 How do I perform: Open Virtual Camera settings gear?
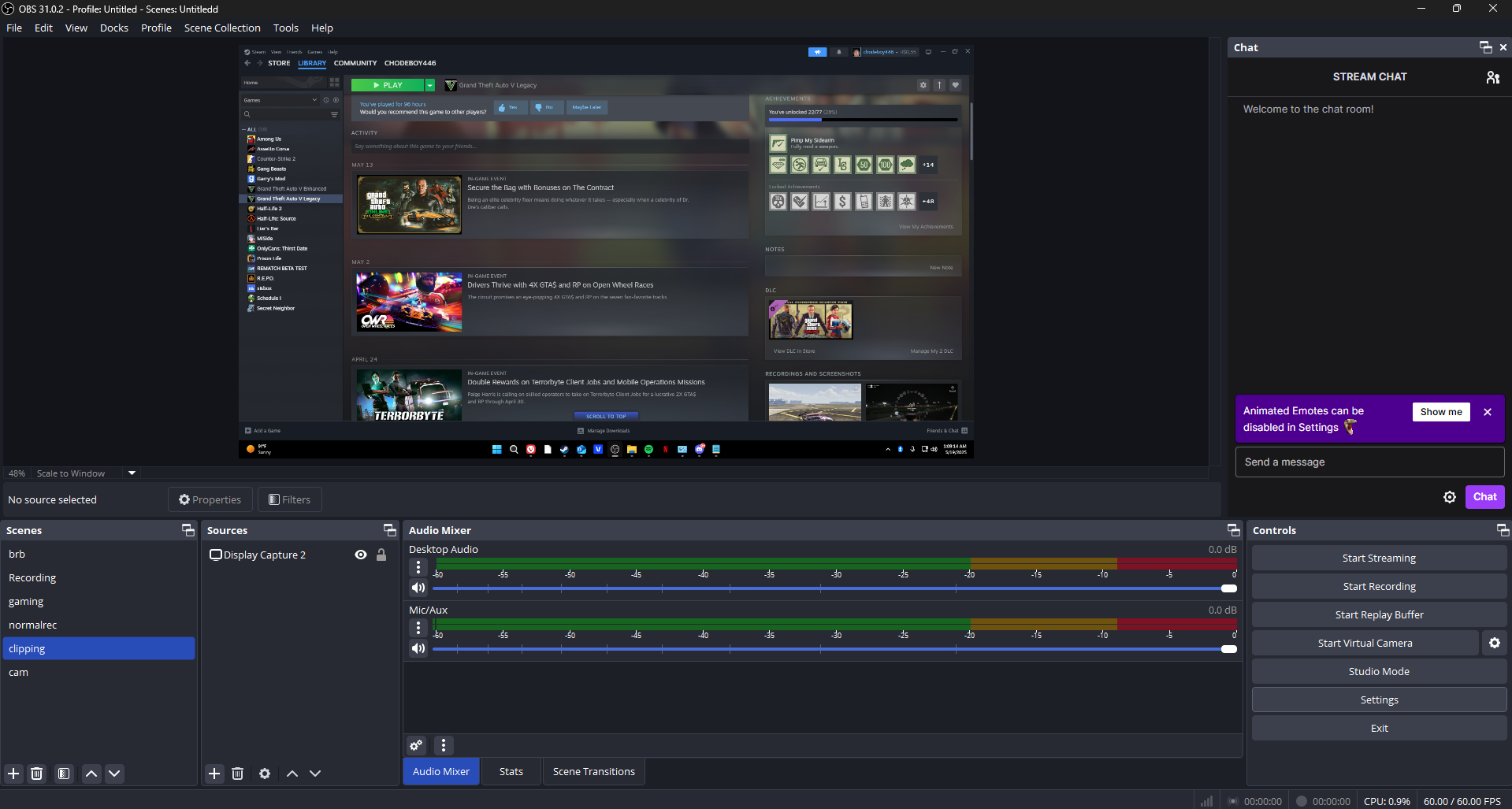1495,643
